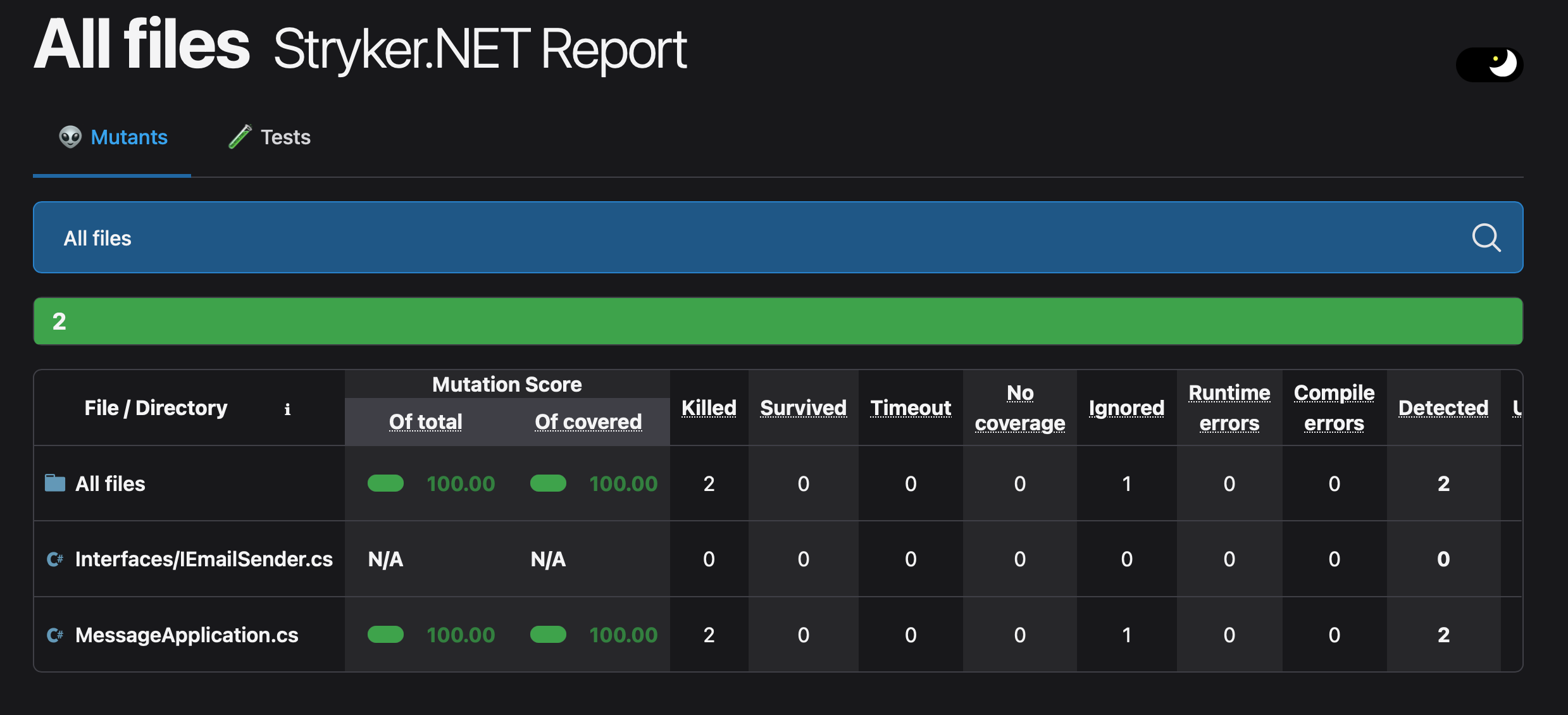
Task: Click the All files folder icon
Action: pyautogui.click(x=55, y=483)
